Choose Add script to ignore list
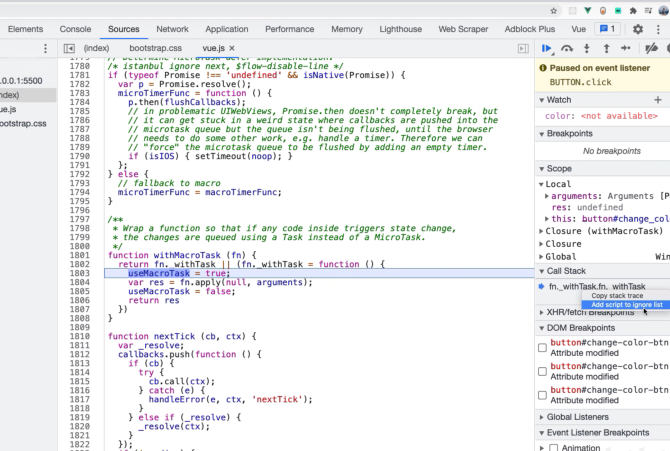The width and height of the screenshot is (670, 451). [x=627, y=305]
